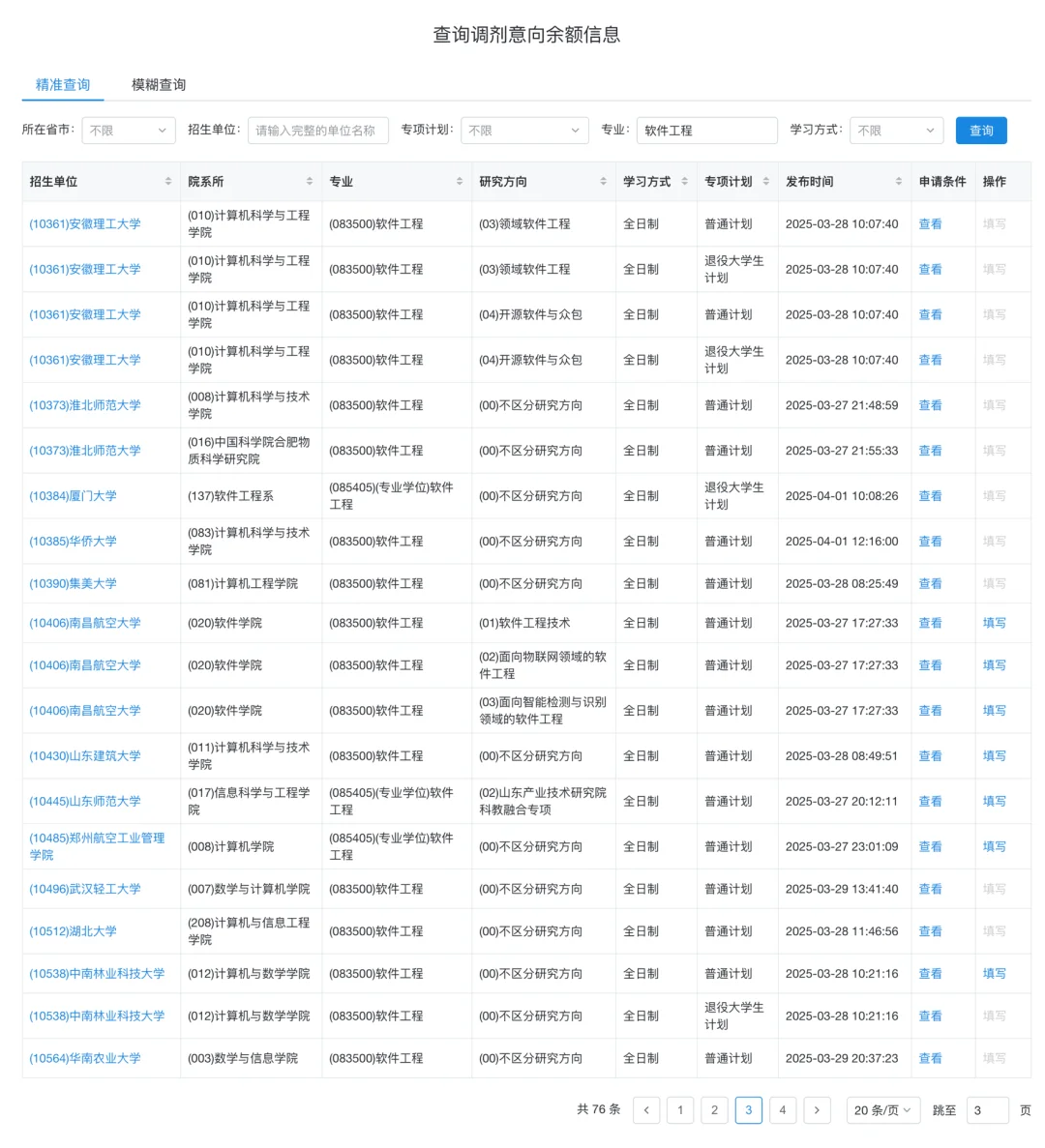Viewport: 1045px width, 1148px height.
Task: Open the (10385)华侨大学 link
Action: 74,541
